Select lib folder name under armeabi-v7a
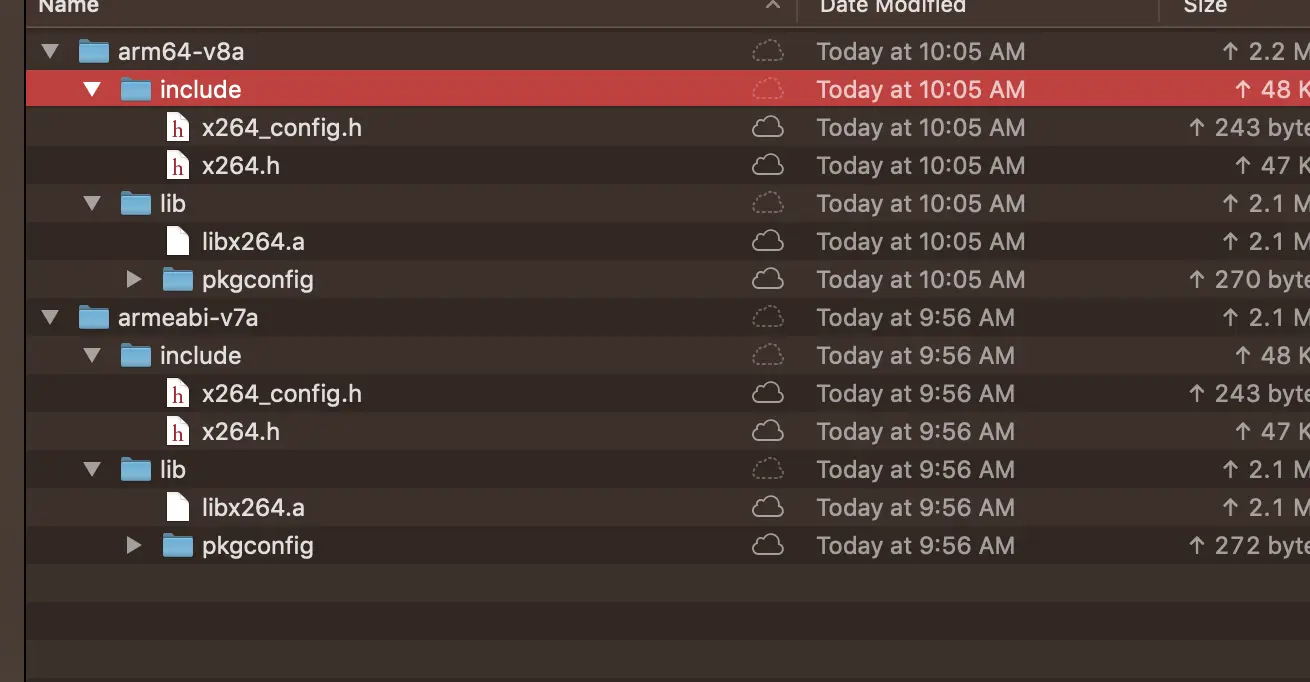Viewport: 1310px width, 682px height. (x=173, y=470)
